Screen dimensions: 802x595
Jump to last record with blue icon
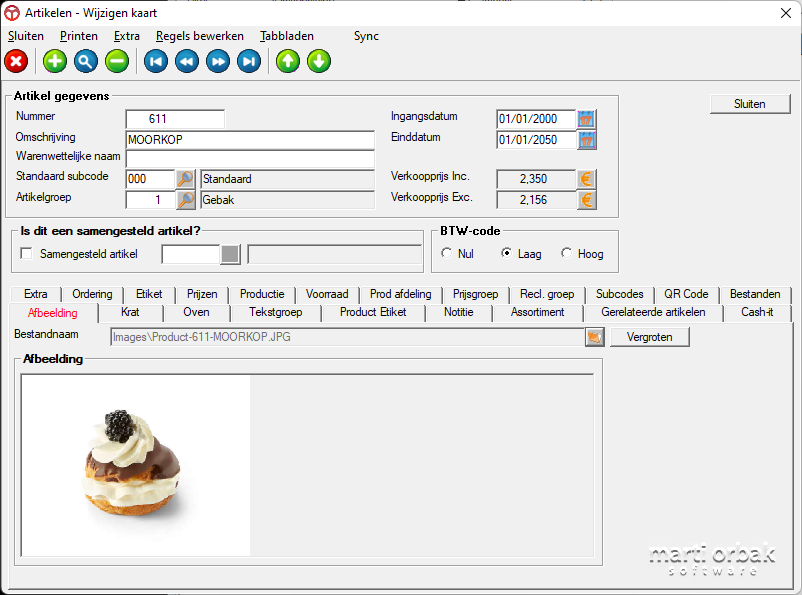[x=249, y=61]
